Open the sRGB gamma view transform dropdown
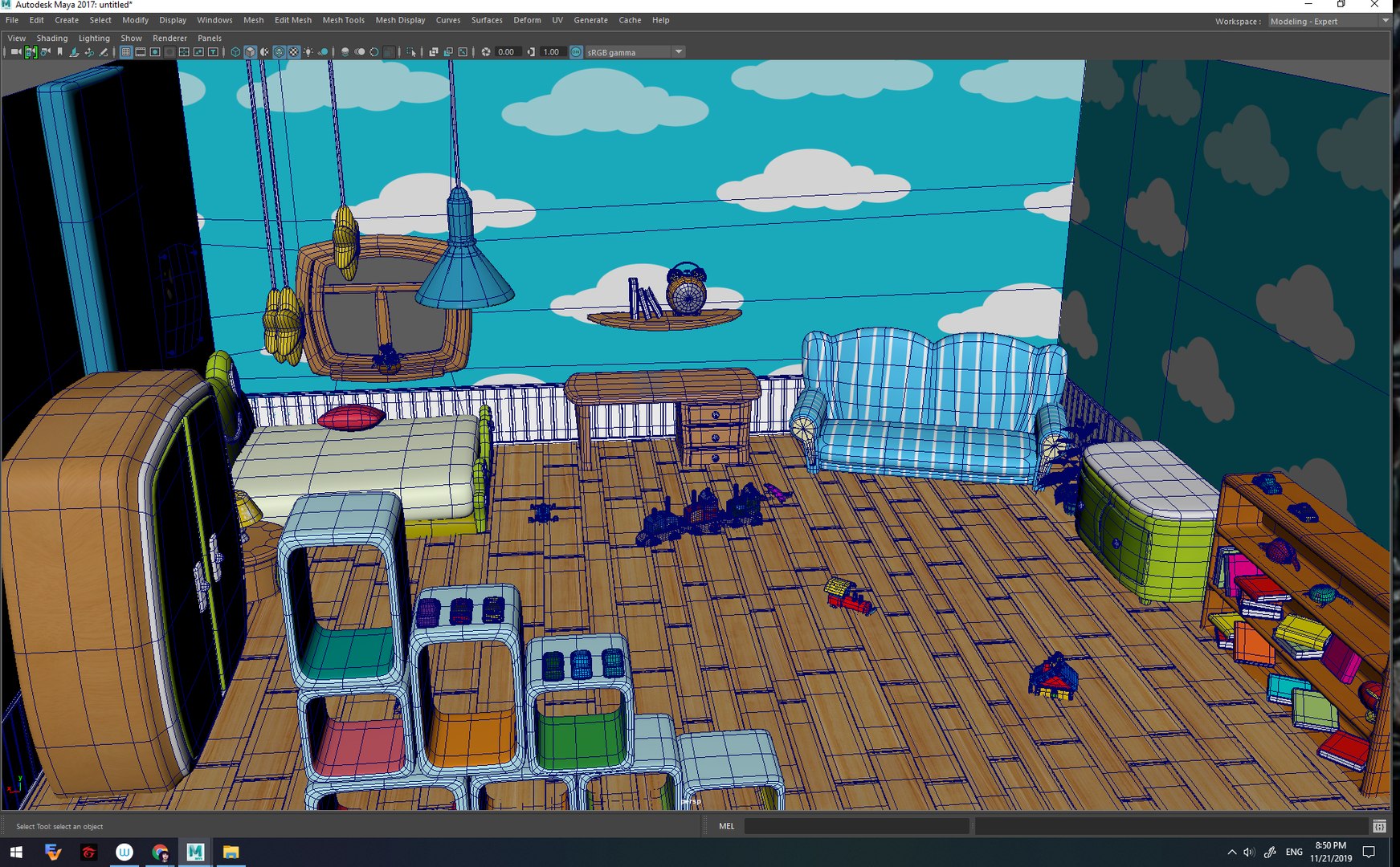 pyautogui.click(x=635, y=52)
